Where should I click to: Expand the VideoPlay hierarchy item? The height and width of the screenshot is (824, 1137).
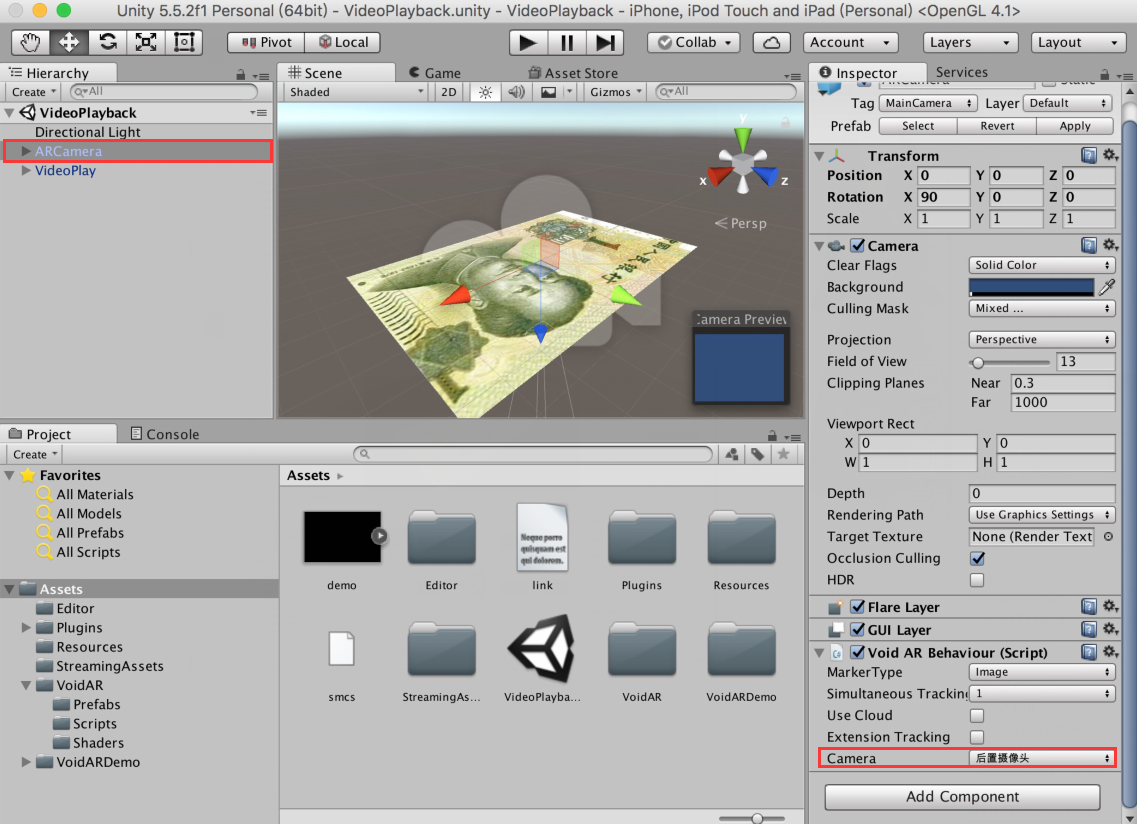point(26,170)
